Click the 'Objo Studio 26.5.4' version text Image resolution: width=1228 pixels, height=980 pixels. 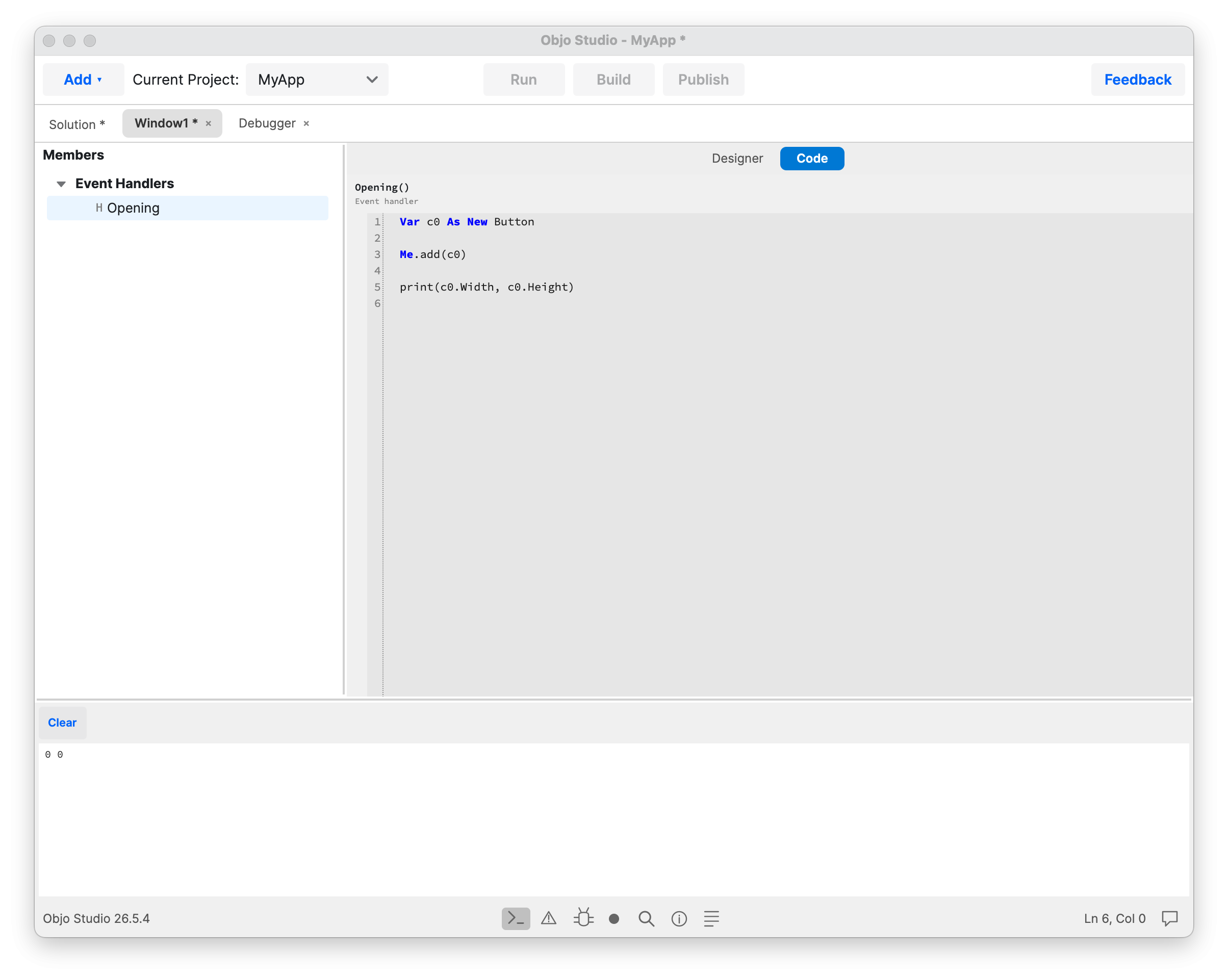[96, 918]
